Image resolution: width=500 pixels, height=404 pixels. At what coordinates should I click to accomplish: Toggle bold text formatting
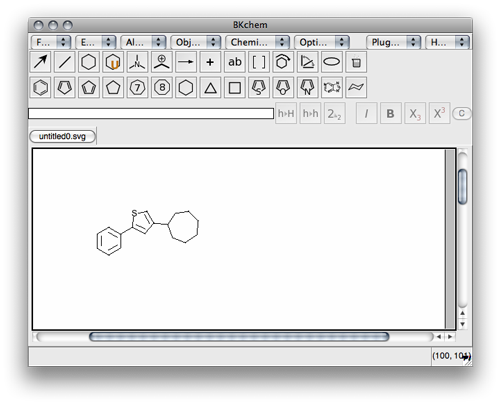390,113
